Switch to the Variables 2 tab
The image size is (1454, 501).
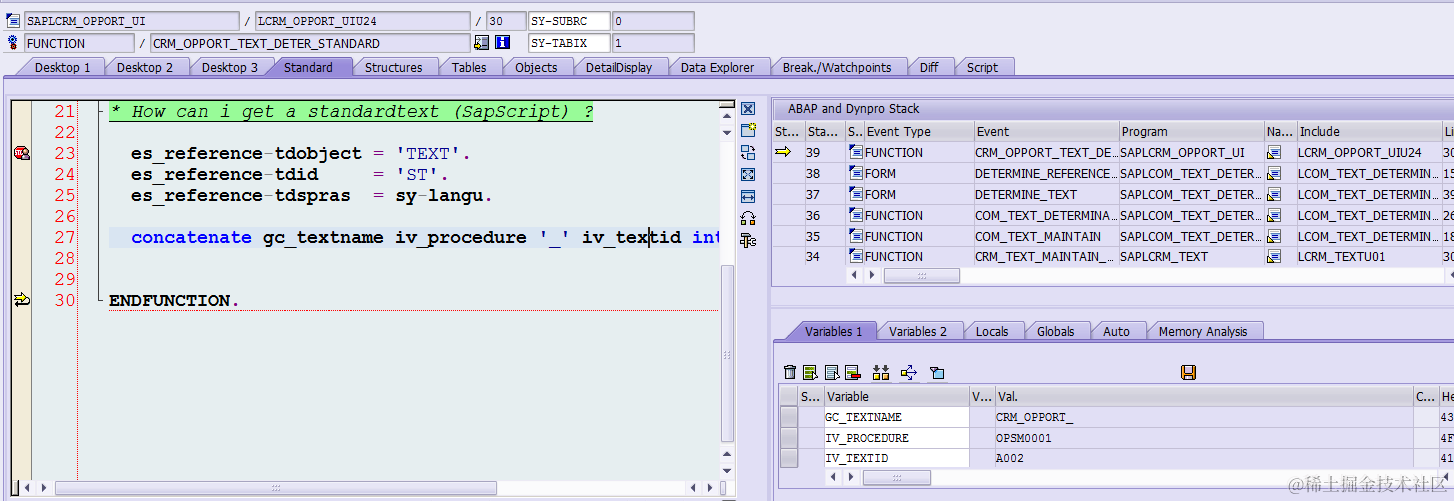[918, 331]
